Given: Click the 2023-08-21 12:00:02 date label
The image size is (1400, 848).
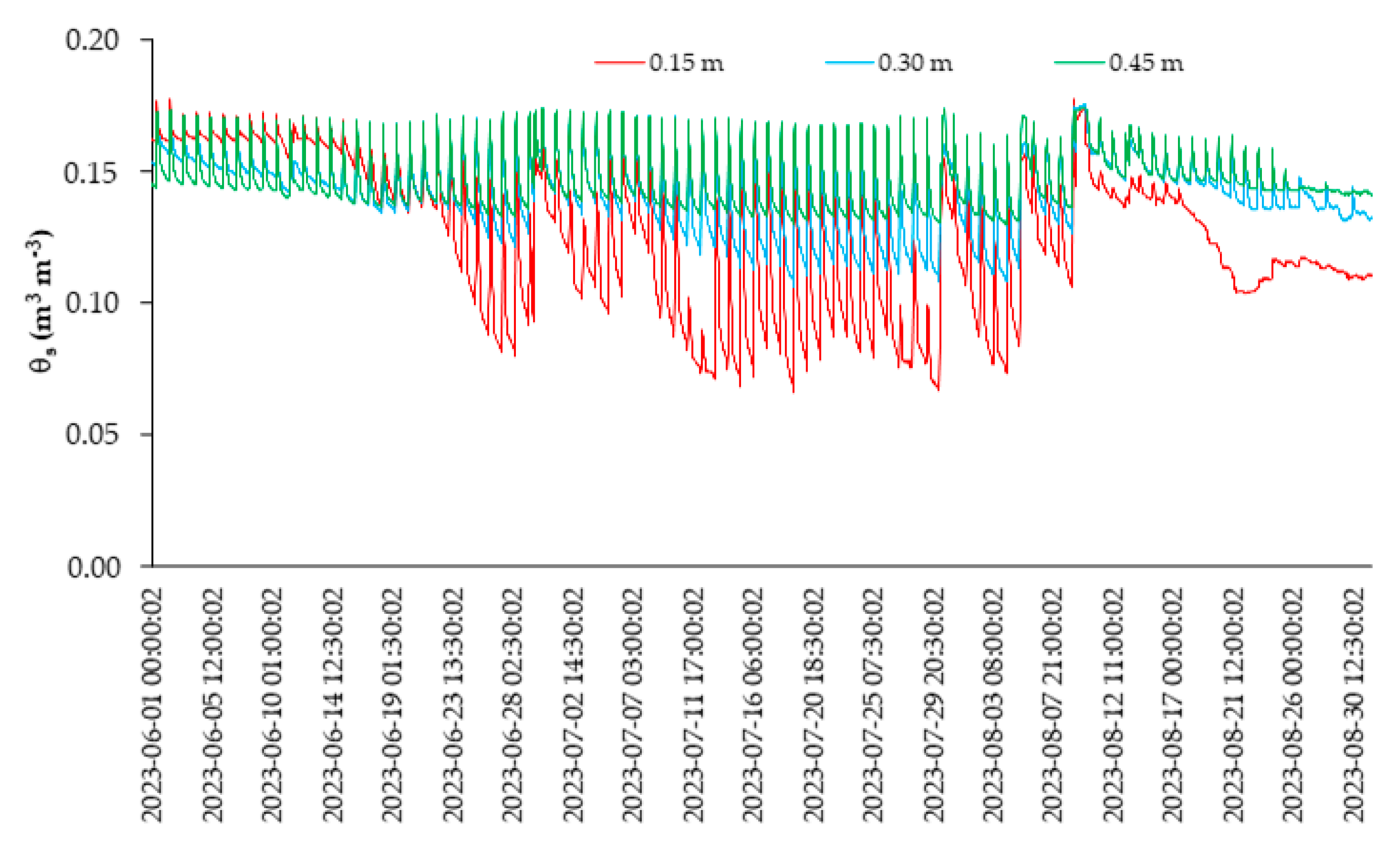Looking at the screenshot, I should click(1234, 704).
